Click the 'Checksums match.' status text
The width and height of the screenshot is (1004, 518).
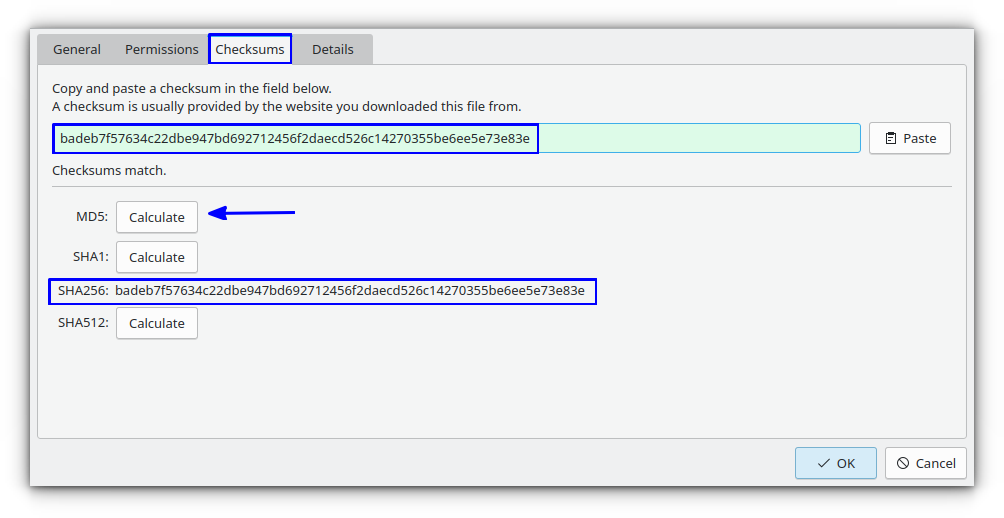[109, 170]
